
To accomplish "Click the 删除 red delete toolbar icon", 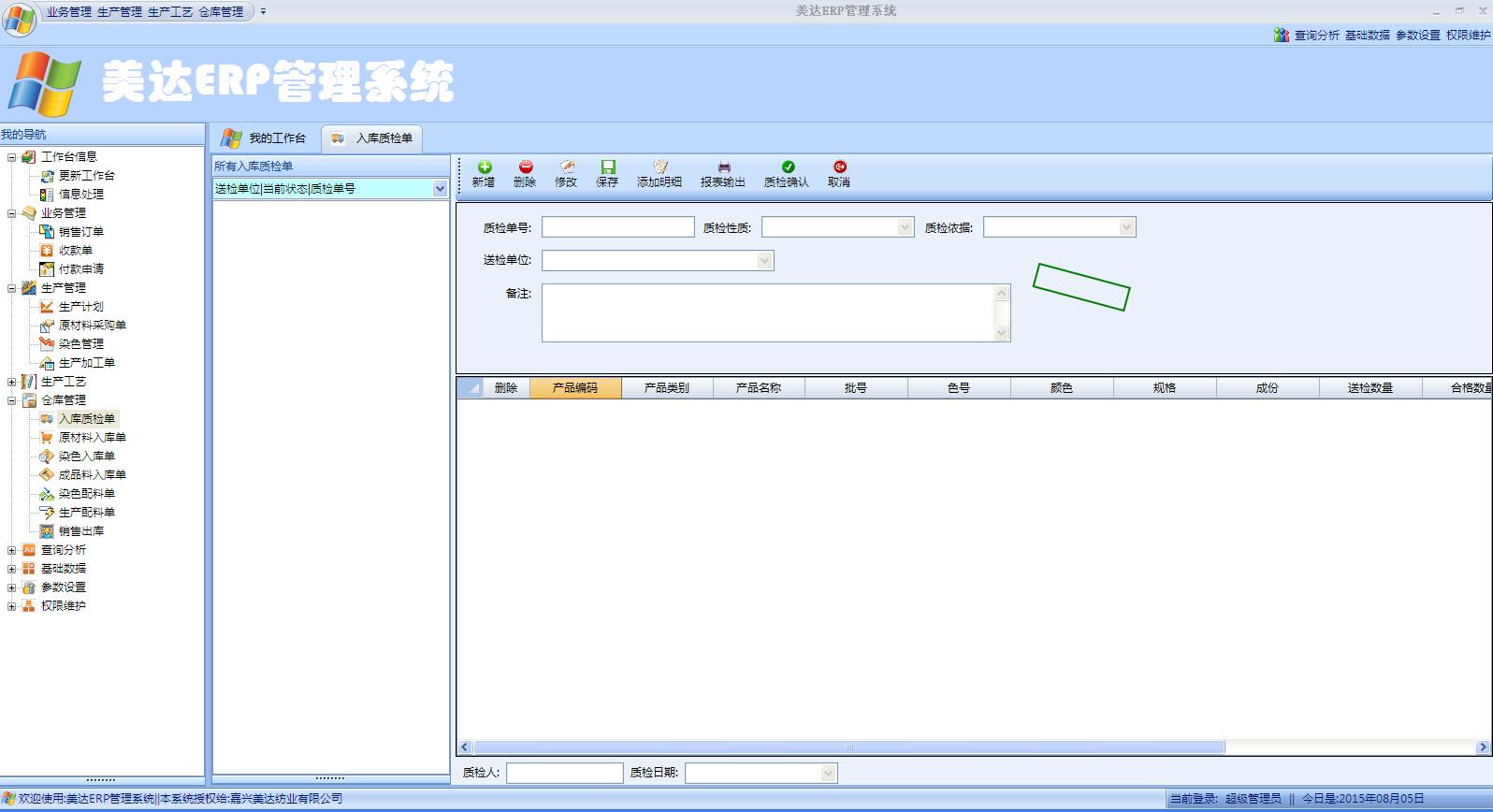I will pyautogui.click(x=525, y=167).
